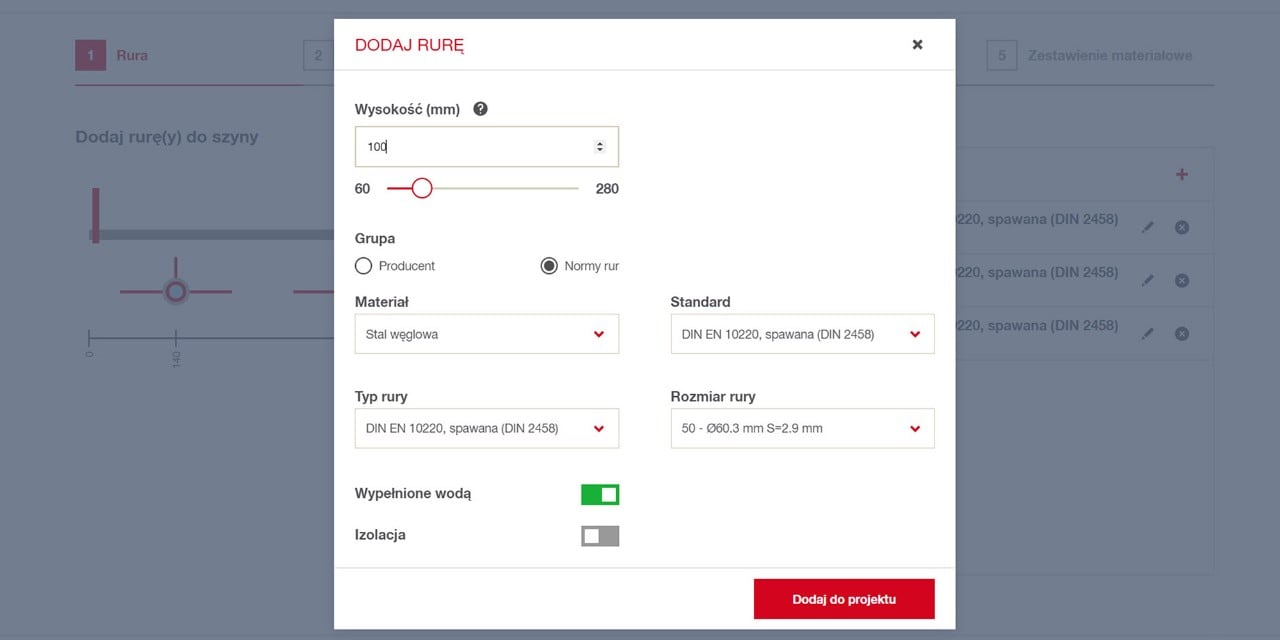Disable the Wypełnione wodą toggle
This screenshot has height=640, width=1280.
pyautogui.click(x=600, y=493)
